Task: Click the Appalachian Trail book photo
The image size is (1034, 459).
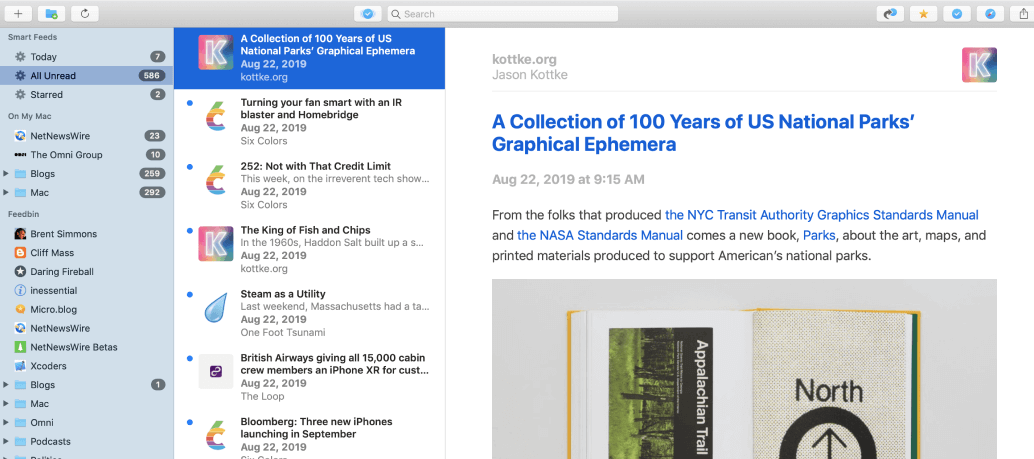Action: click(x=744, y=369)
